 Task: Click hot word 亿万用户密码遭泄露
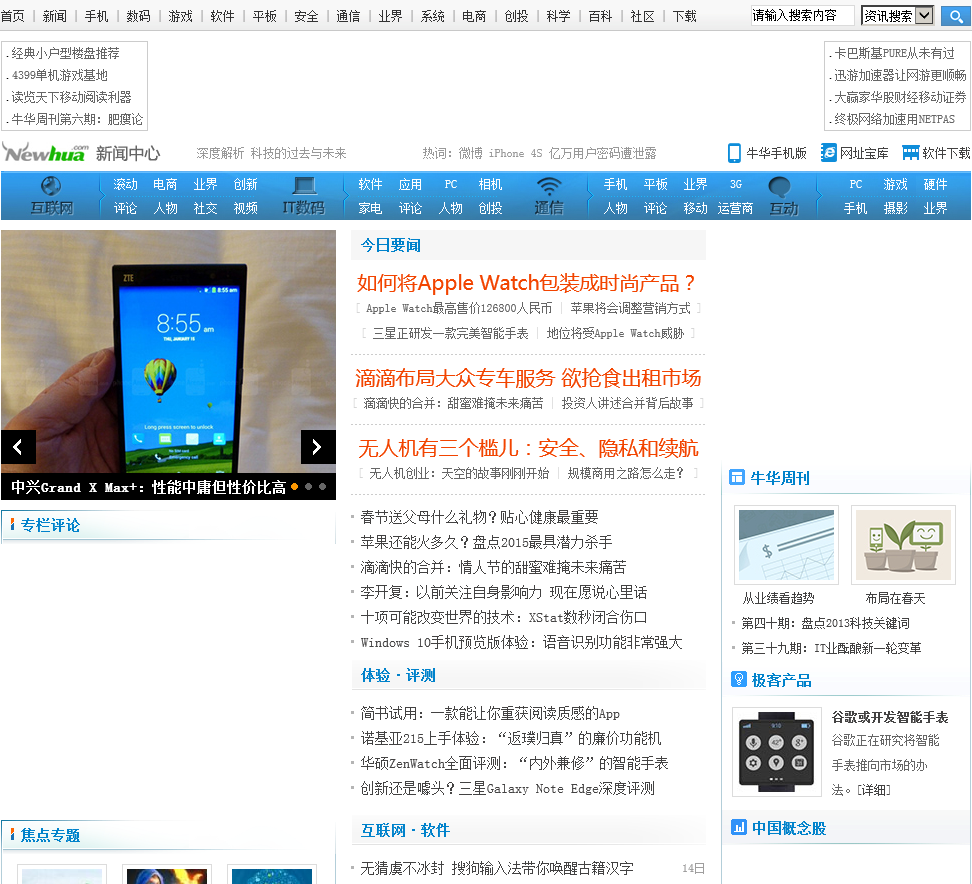(x=602, y=153)
